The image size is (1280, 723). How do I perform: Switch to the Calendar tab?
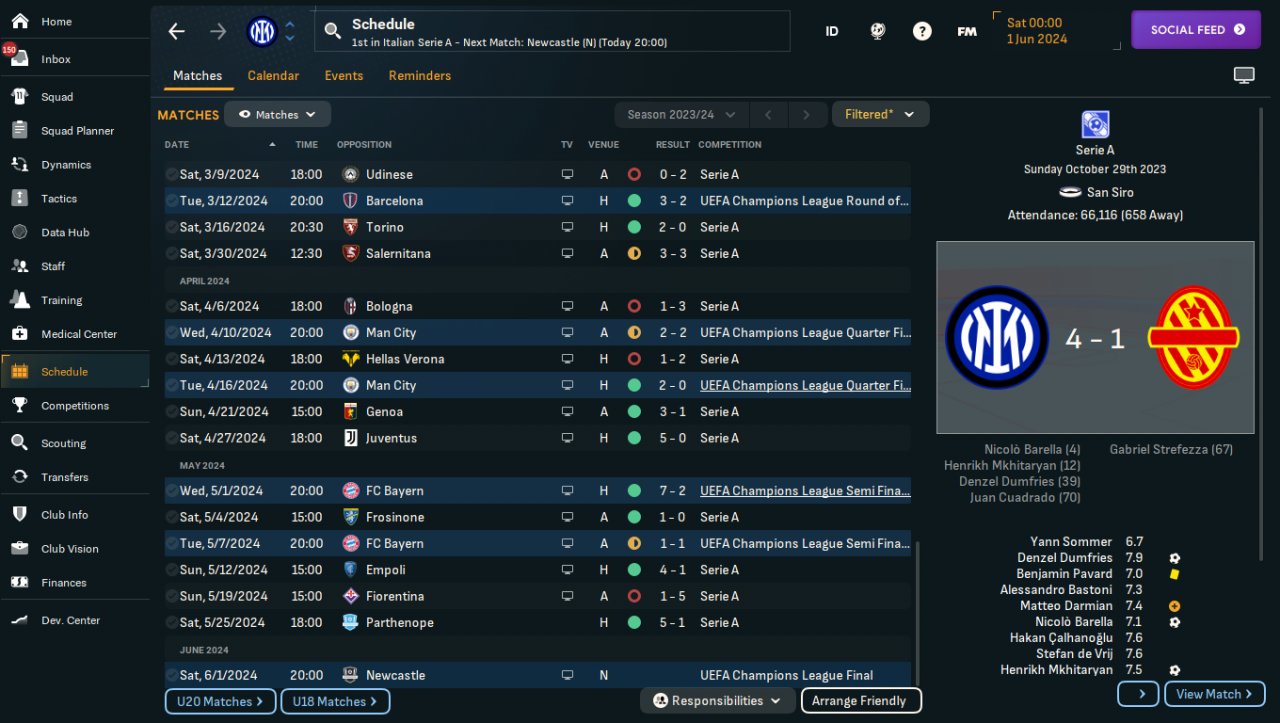[273, 75]
